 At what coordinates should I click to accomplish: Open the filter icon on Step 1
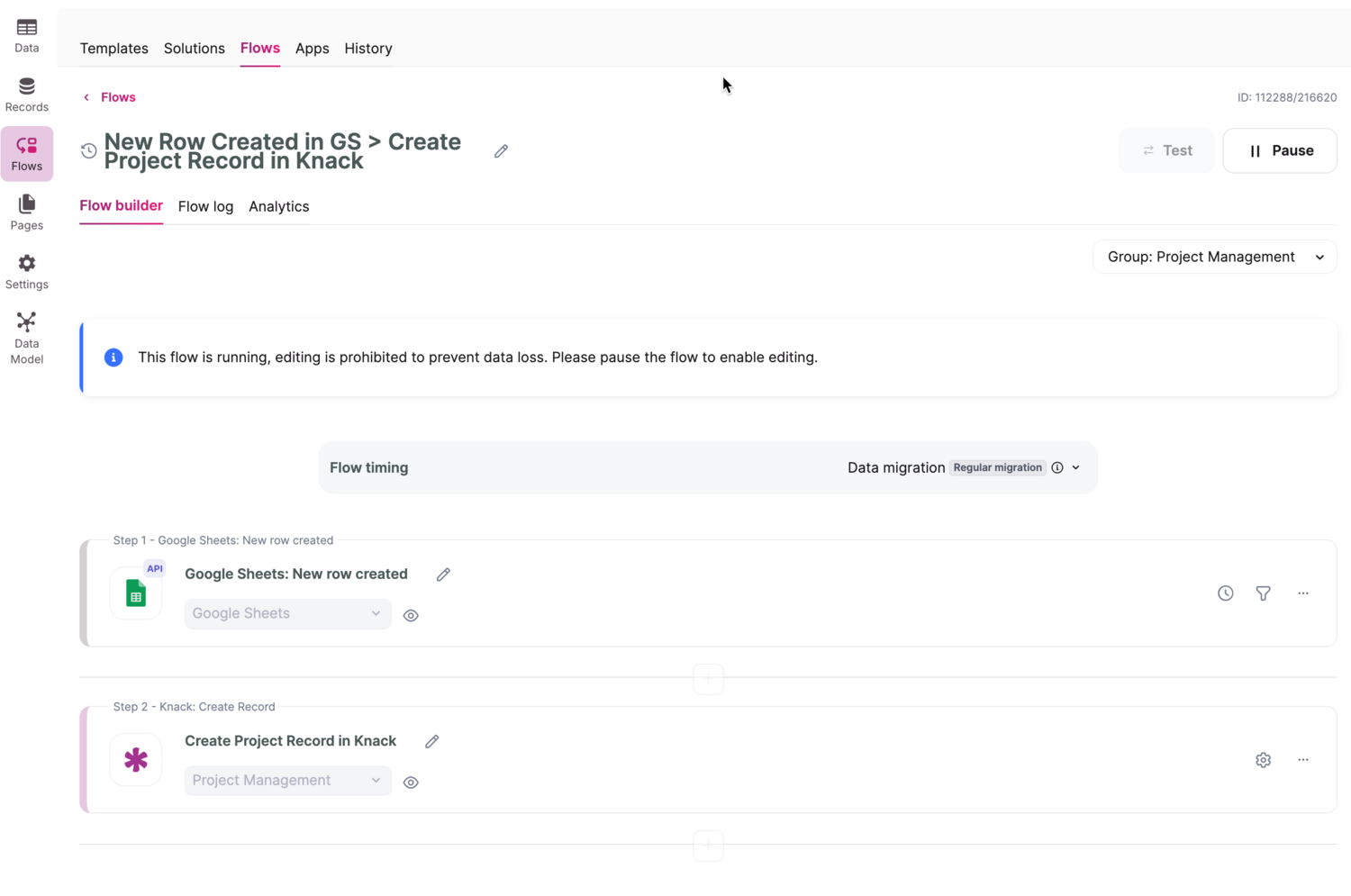tap(1263, 593)
